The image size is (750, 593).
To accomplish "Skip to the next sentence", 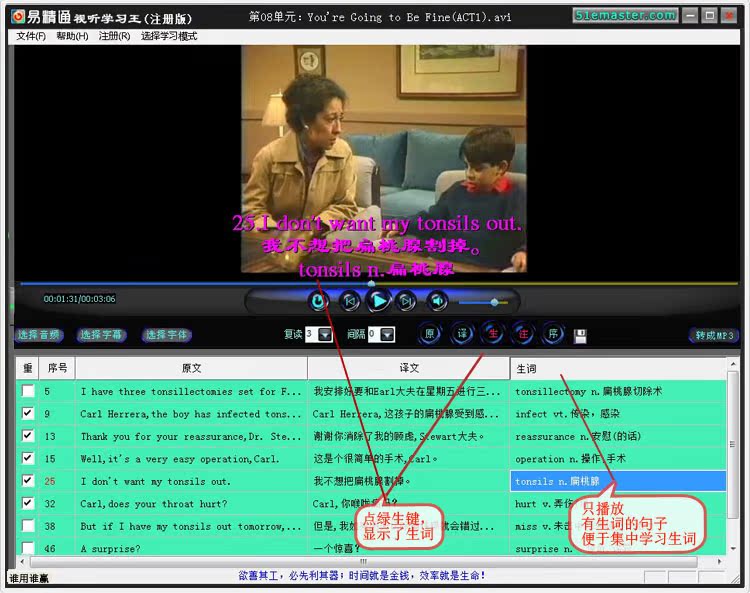I will [407, 301].
